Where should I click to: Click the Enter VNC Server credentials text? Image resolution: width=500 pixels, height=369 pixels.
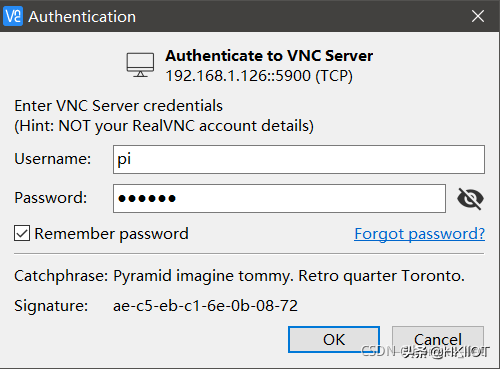click(118, 106)
